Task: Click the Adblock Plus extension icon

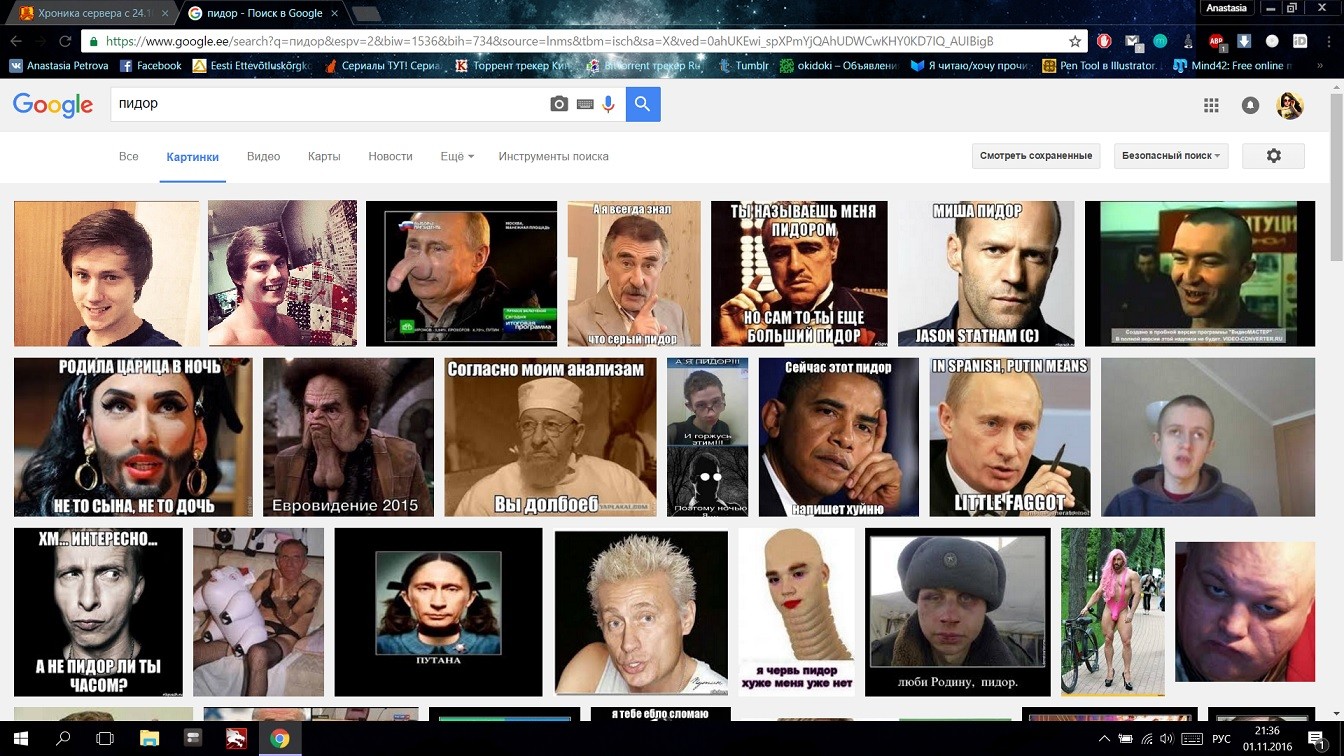Action: (x=1217, y=42)
